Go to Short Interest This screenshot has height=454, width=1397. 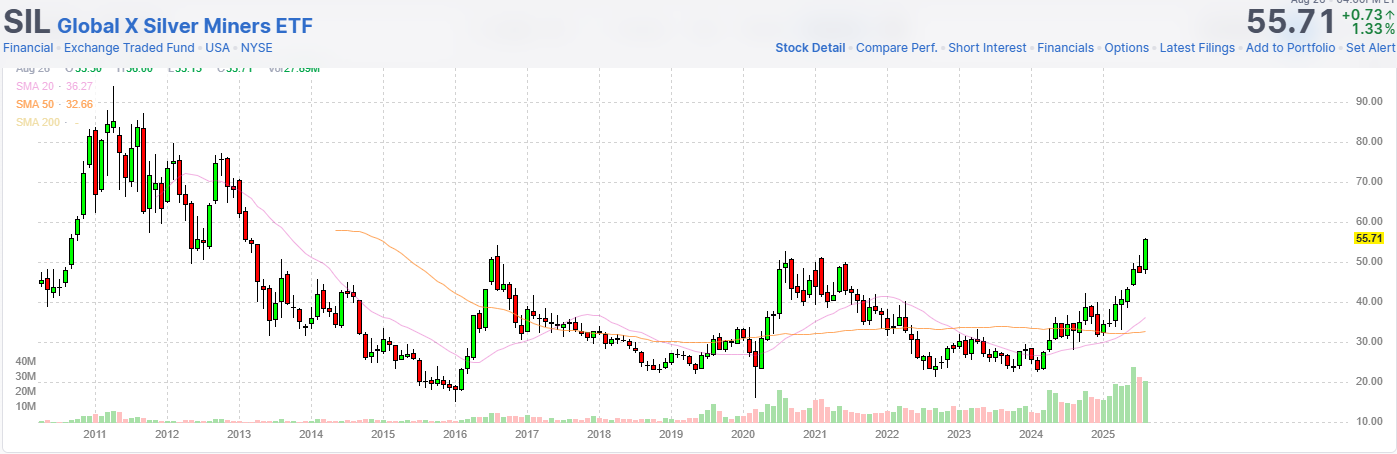(x=987, y=48)
